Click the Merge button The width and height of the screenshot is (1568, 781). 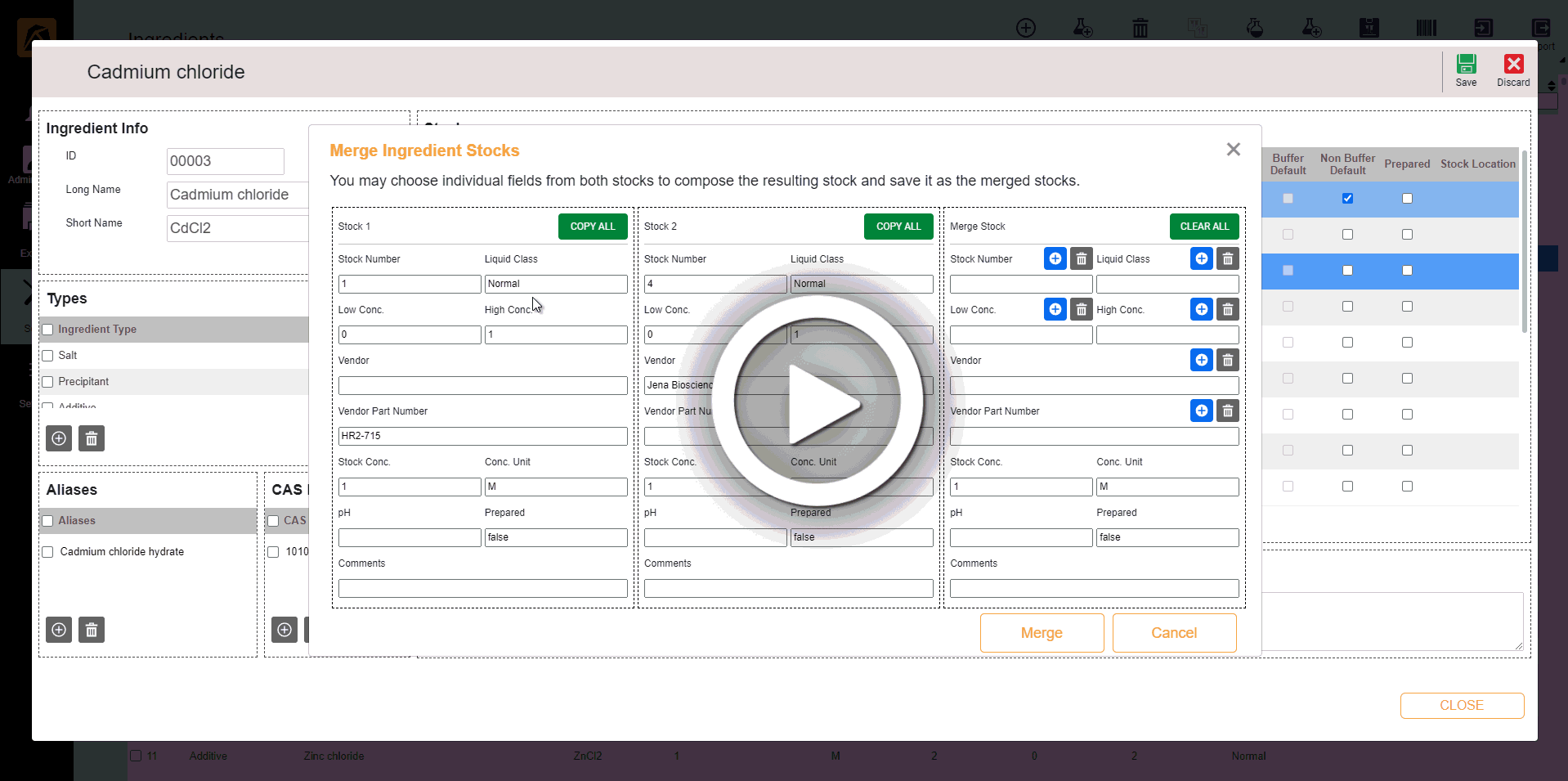[x=1041, y=633]
